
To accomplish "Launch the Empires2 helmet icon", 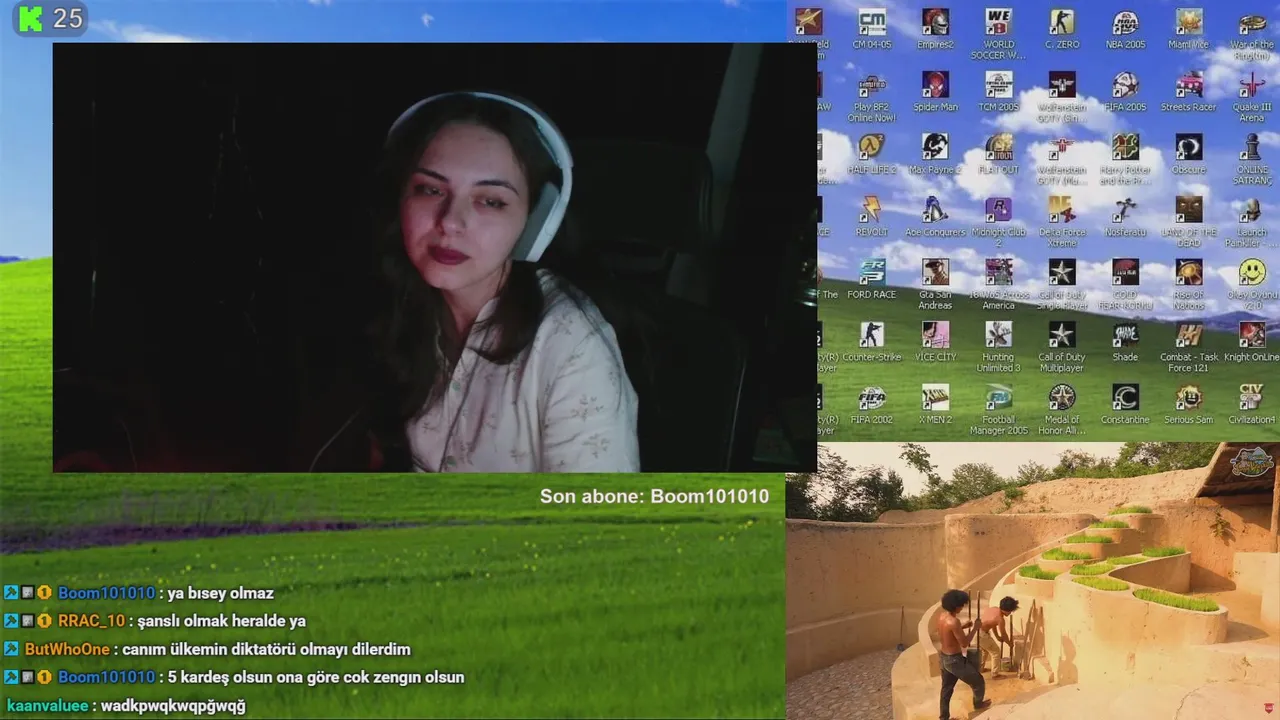I will coord(935,30).
